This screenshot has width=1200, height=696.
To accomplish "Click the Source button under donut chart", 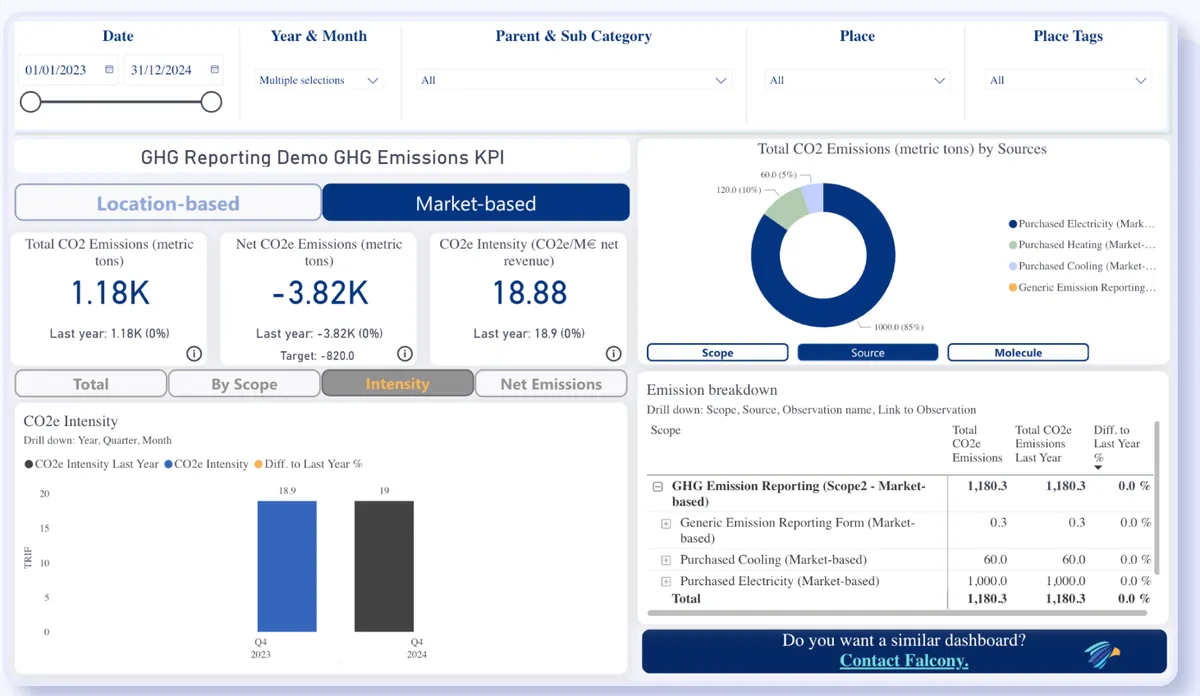I will tap(867, 352).
